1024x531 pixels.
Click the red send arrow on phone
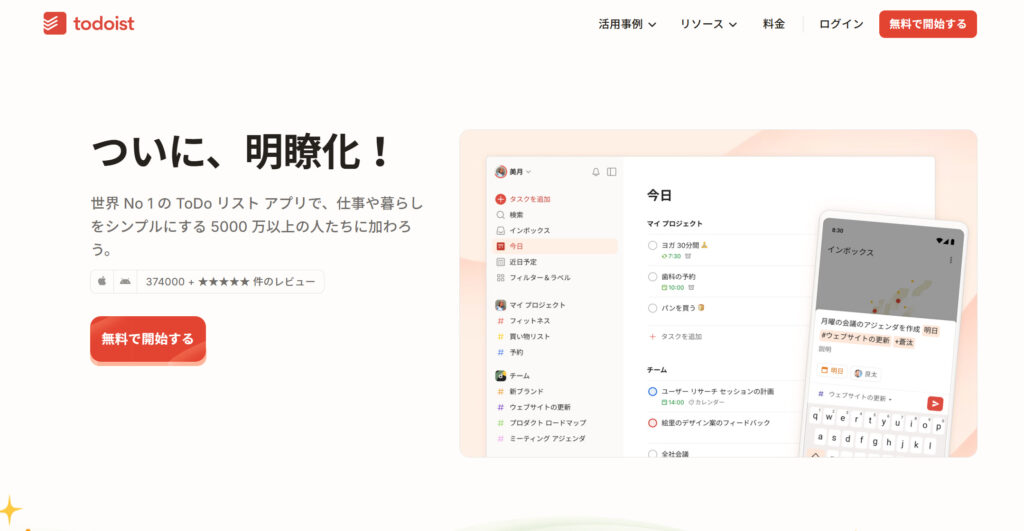tap(935, 403)
